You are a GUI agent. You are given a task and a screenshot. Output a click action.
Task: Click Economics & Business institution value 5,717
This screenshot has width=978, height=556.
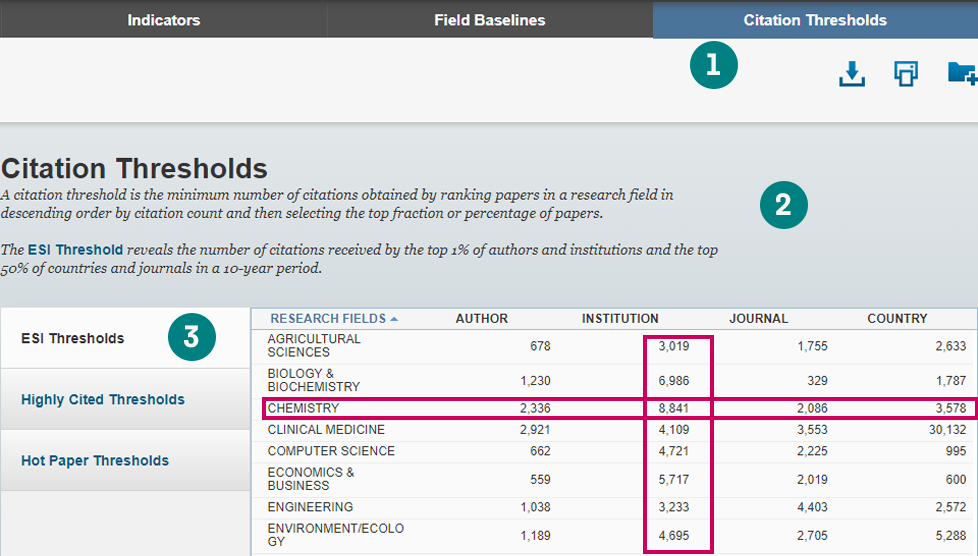pos(674,479)
